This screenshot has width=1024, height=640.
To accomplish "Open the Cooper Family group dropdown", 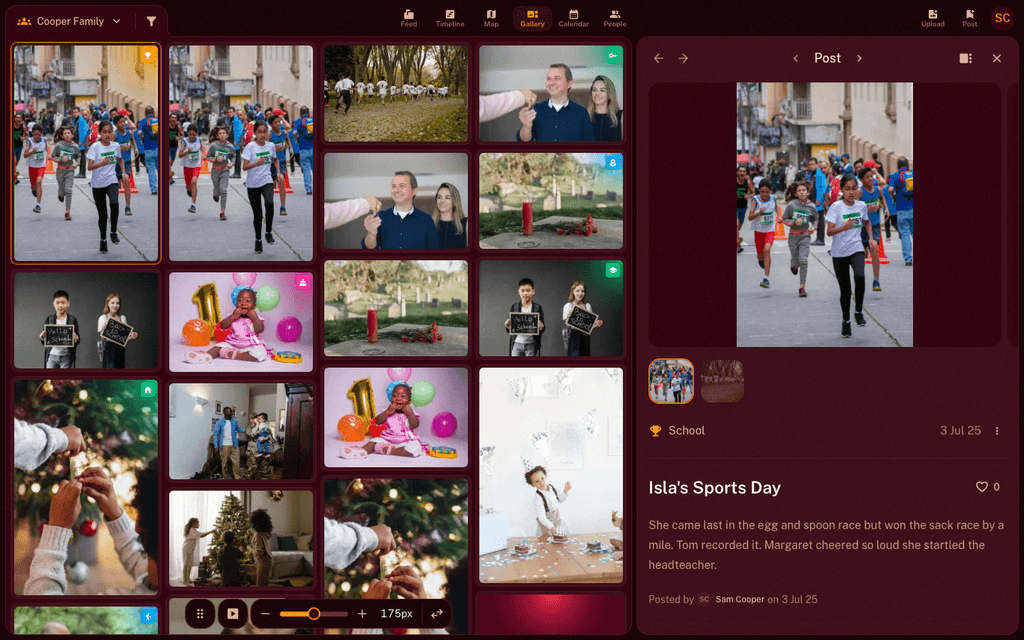I will point(69,22).
